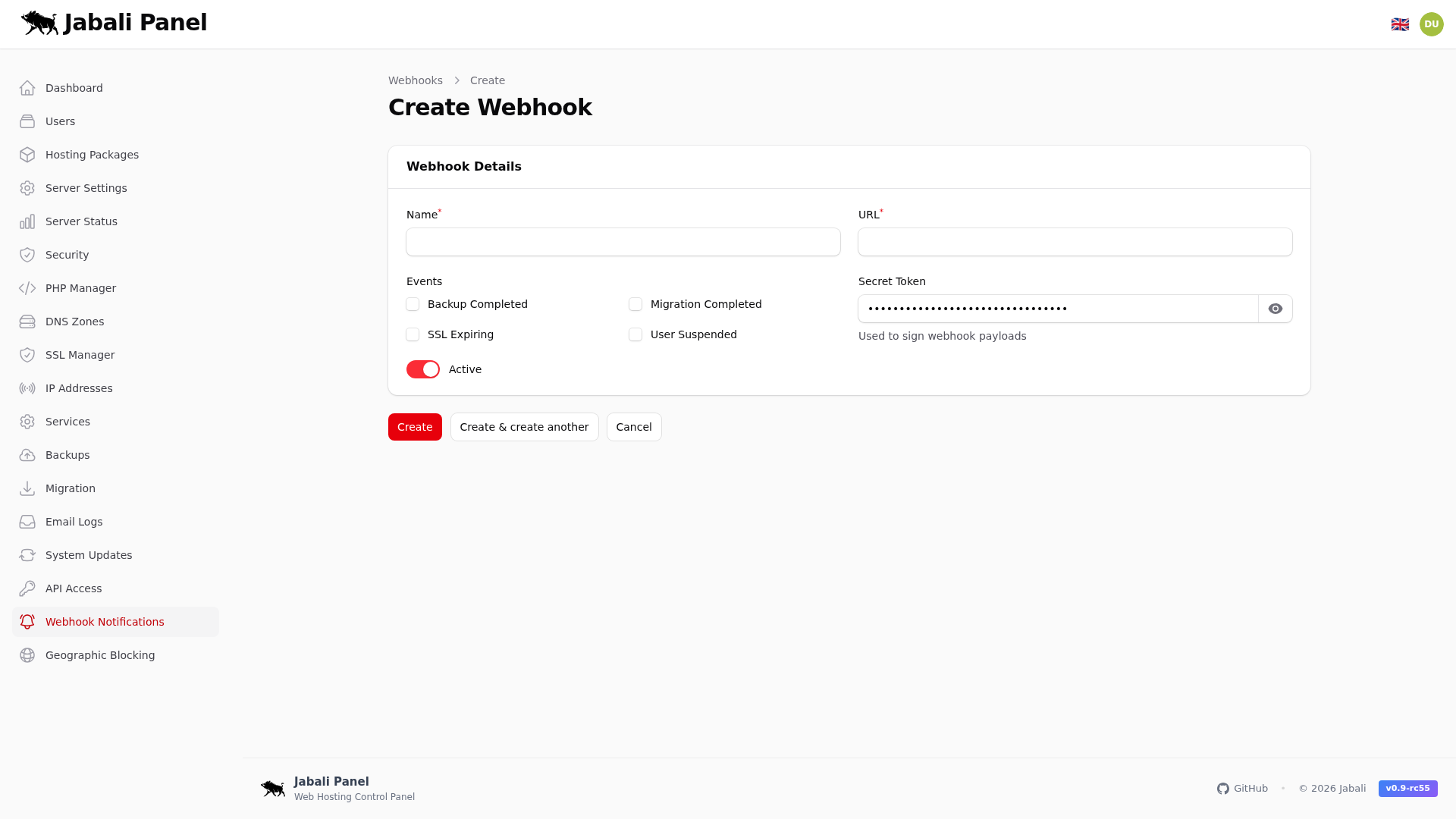Check the SSL Expiring event checkbox

click(x=413, y=334)
